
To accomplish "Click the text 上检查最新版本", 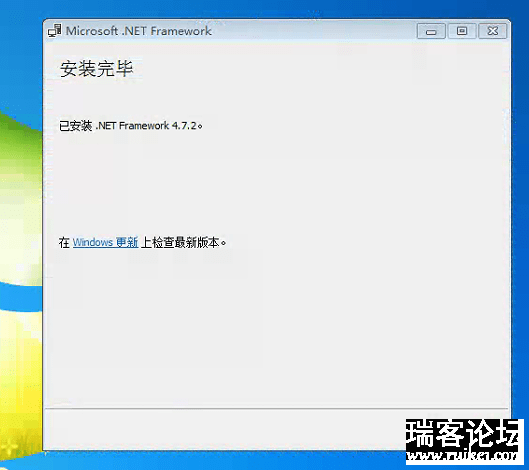I will [184, 242].
